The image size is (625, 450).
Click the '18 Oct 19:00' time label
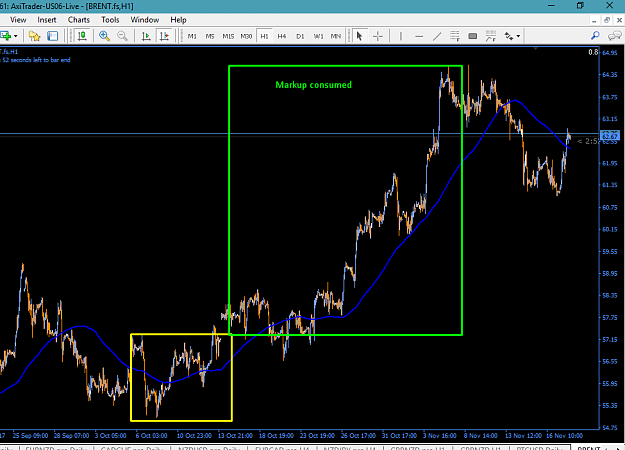pyautogui.click(x=276, y=436)
